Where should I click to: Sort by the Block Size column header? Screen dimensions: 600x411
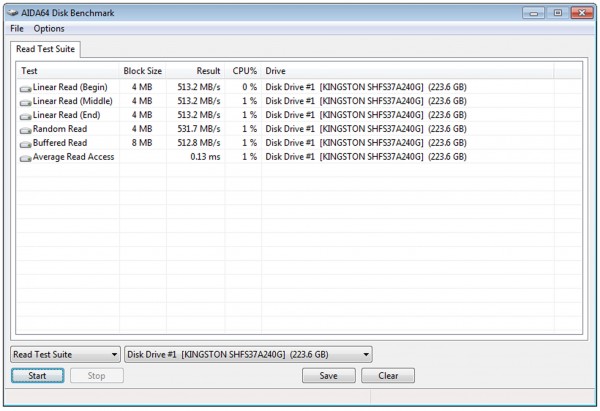tap(143, 71)
